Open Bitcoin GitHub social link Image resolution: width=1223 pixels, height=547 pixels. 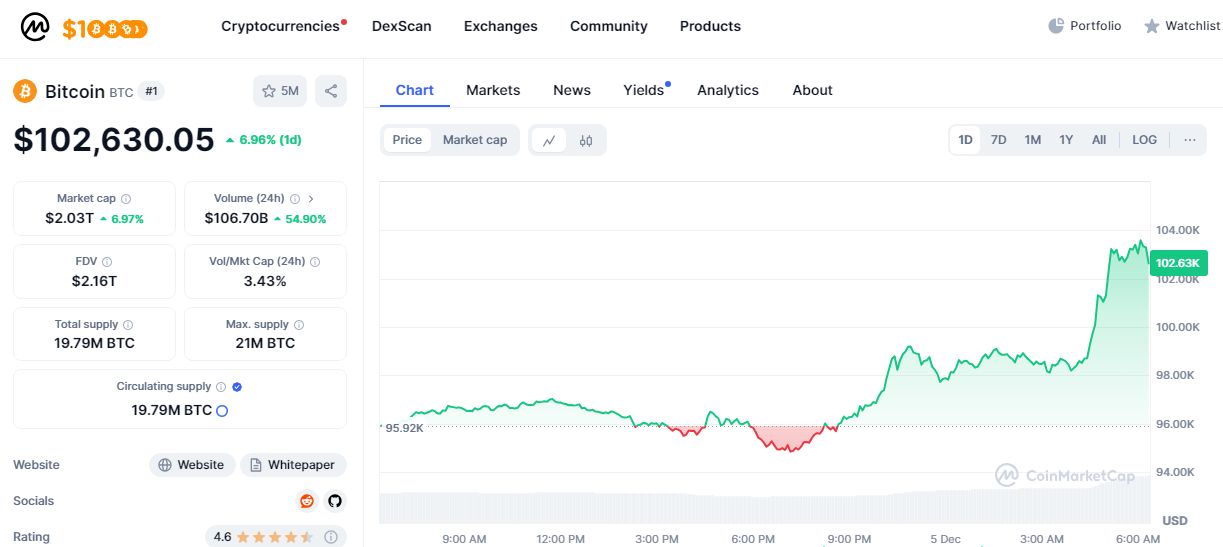(x=335, y=501)
